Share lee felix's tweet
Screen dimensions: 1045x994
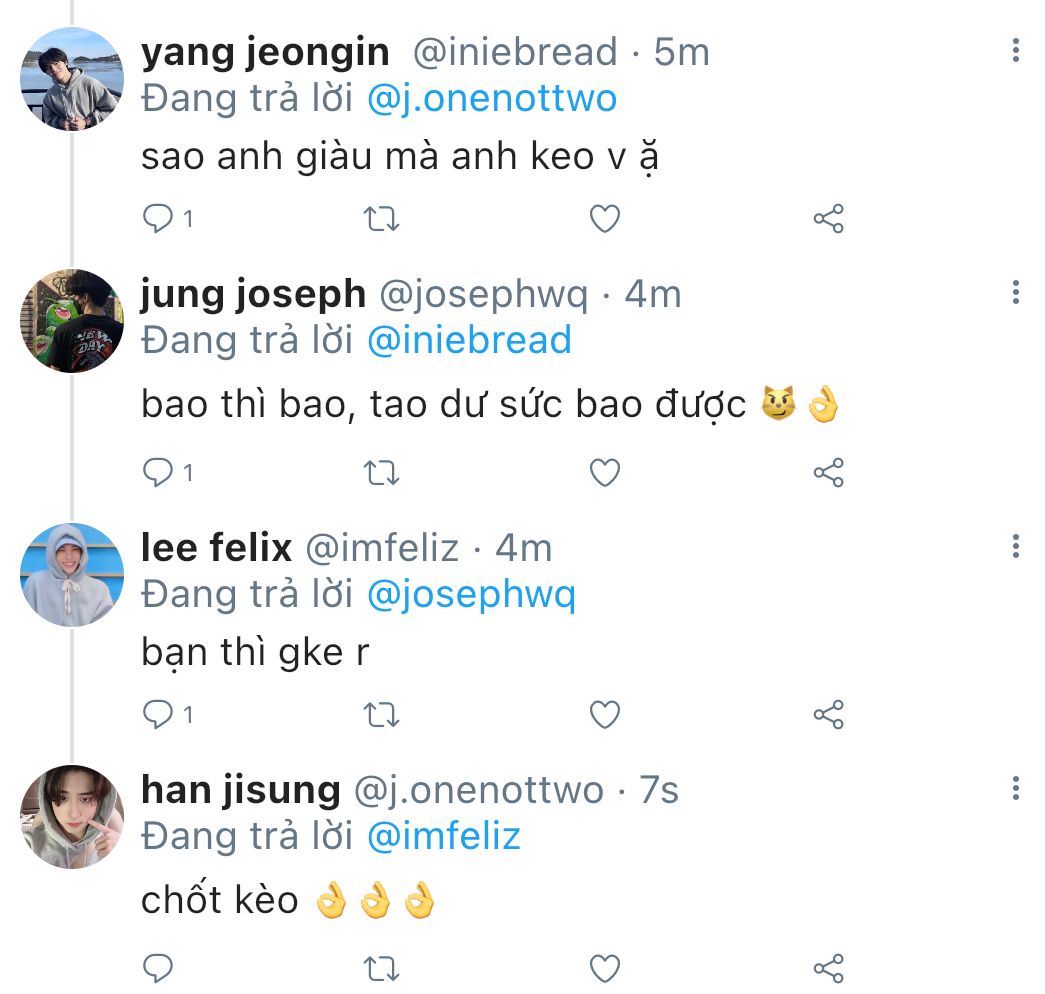click(x=828, y=714)
